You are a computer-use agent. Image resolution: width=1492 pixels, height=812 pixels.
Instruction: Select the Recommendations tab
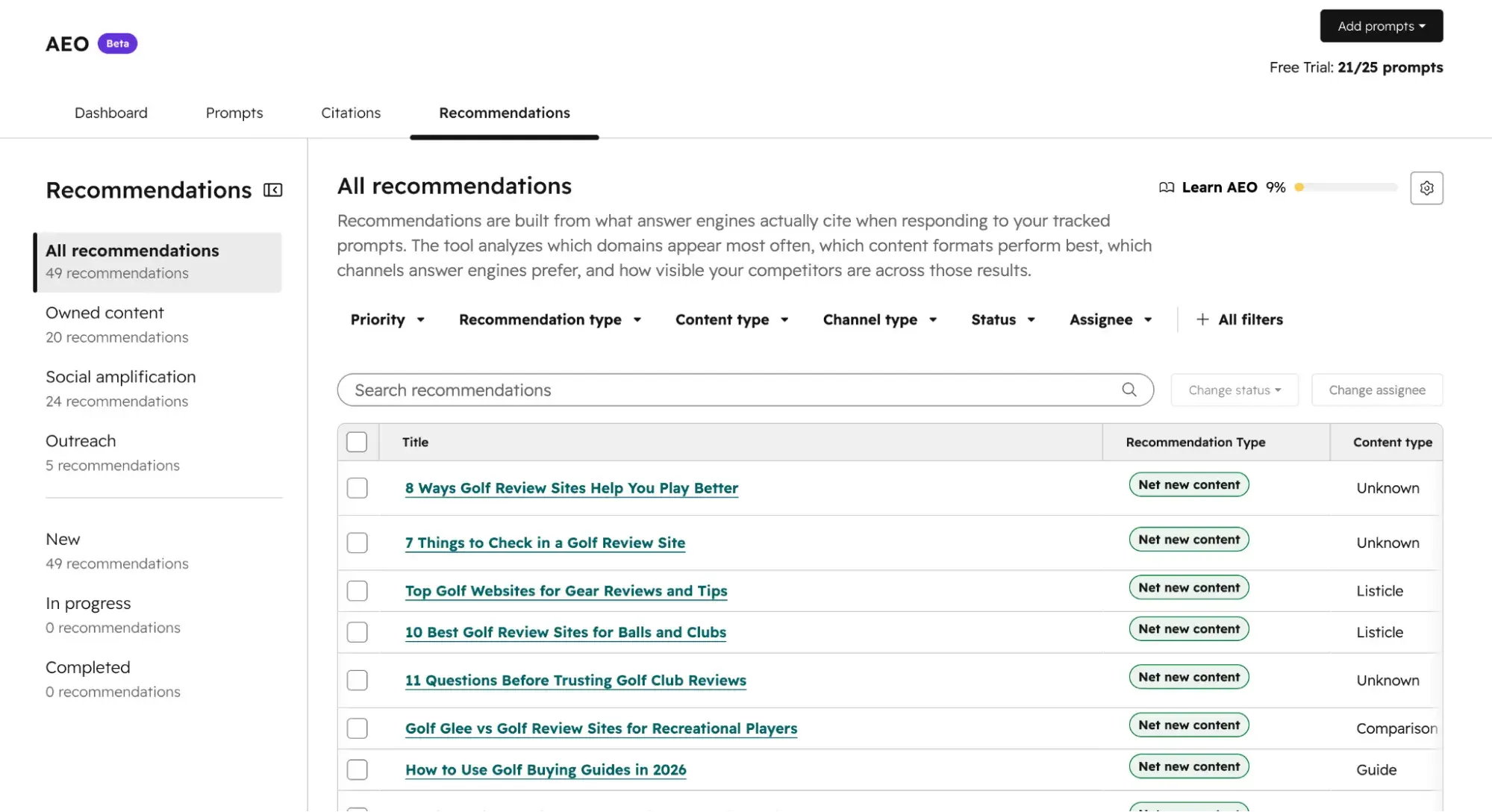point(505,113)
